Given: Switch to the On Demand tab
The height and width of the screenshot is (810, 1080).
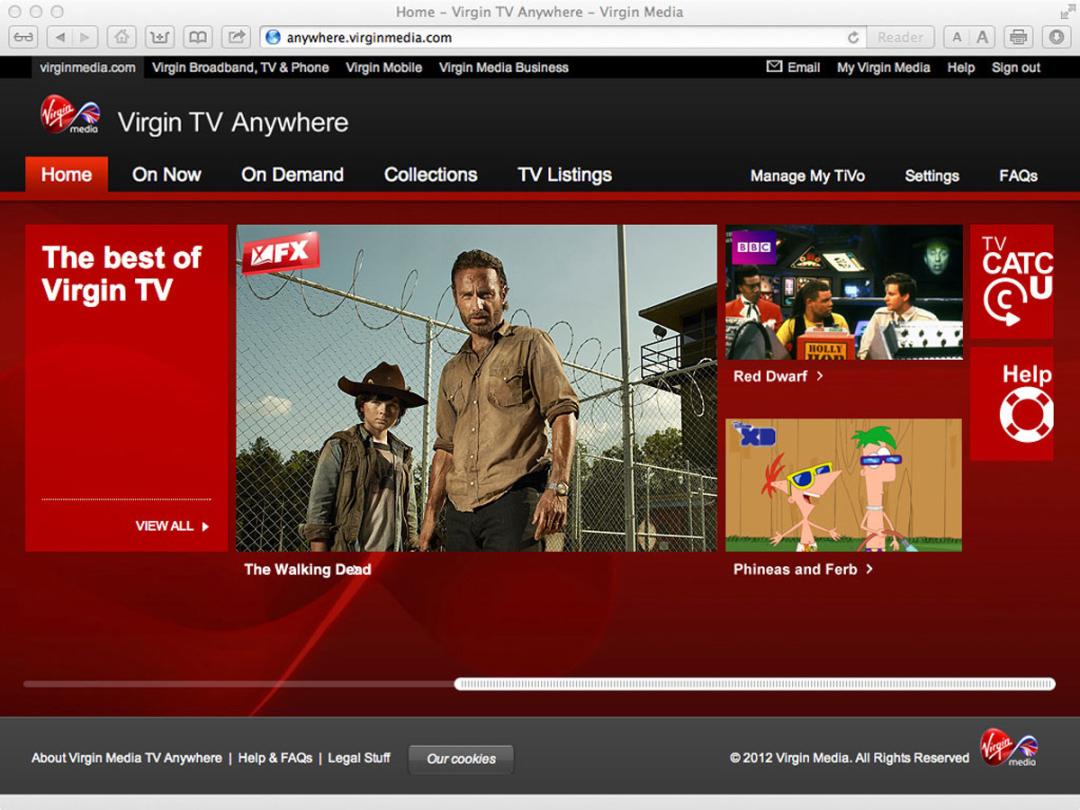Looking at the screenshot, I should (x=292, y=175).
